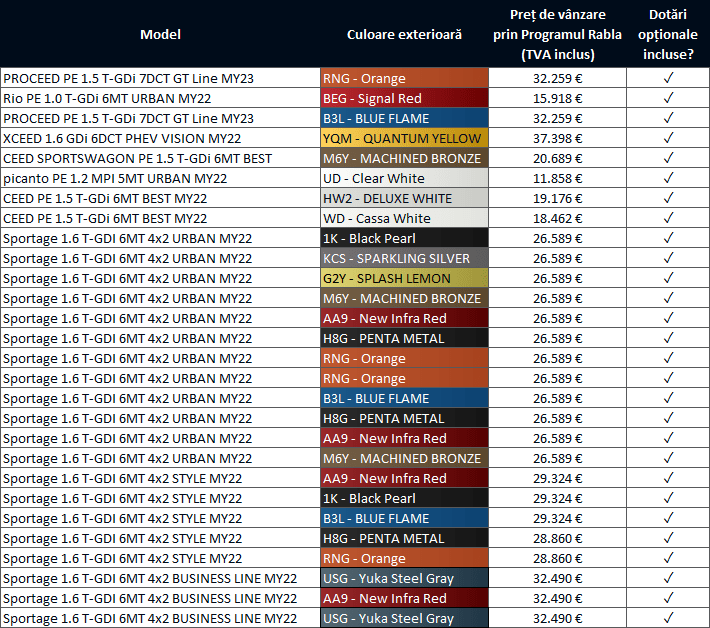Click the G2Y - SPLASH LEMON color cell
Viewport: 710px width, 628px height.
(x=404, y=278)
